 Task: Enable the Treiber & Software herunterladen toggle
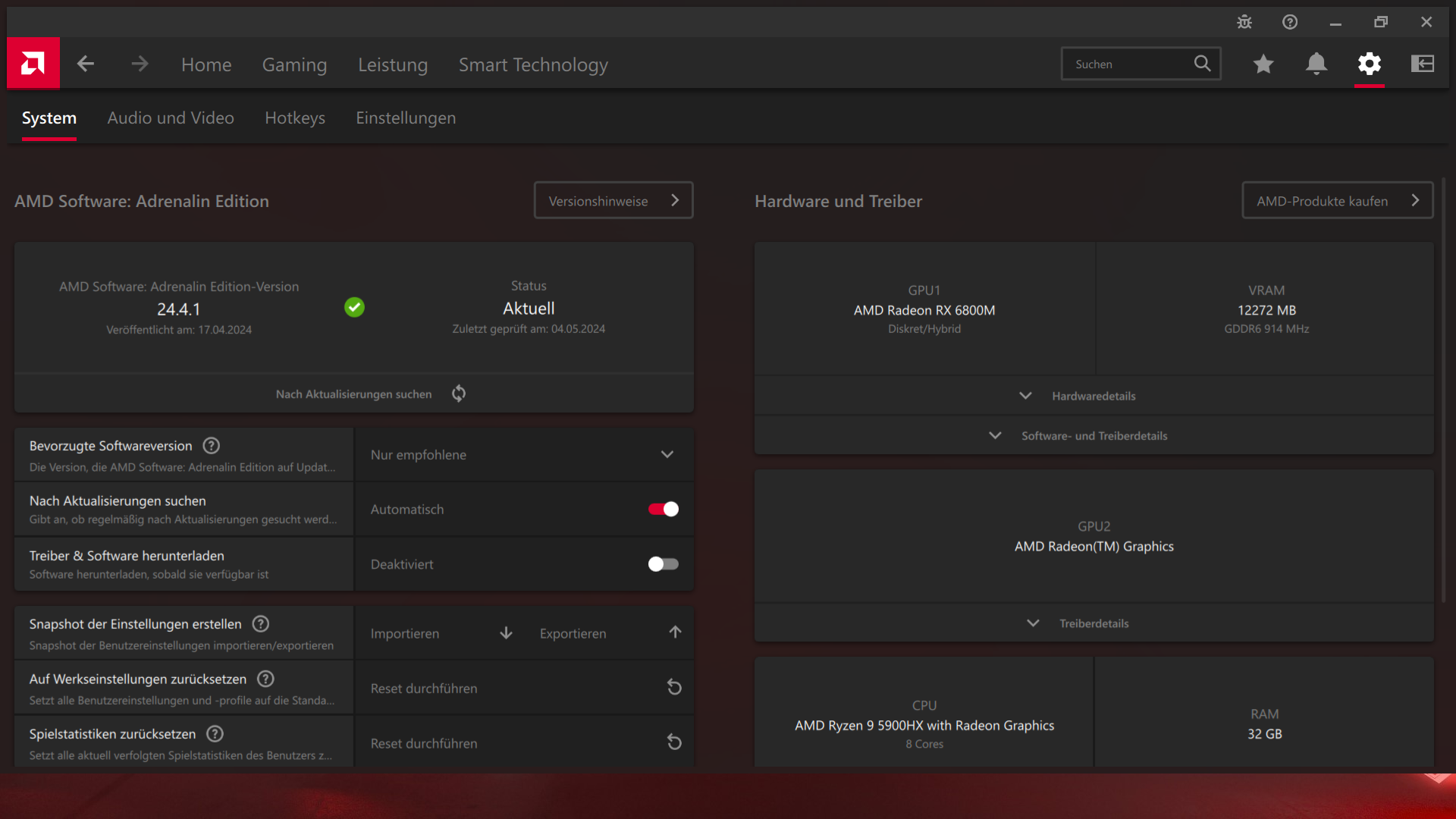pos(664,564)
